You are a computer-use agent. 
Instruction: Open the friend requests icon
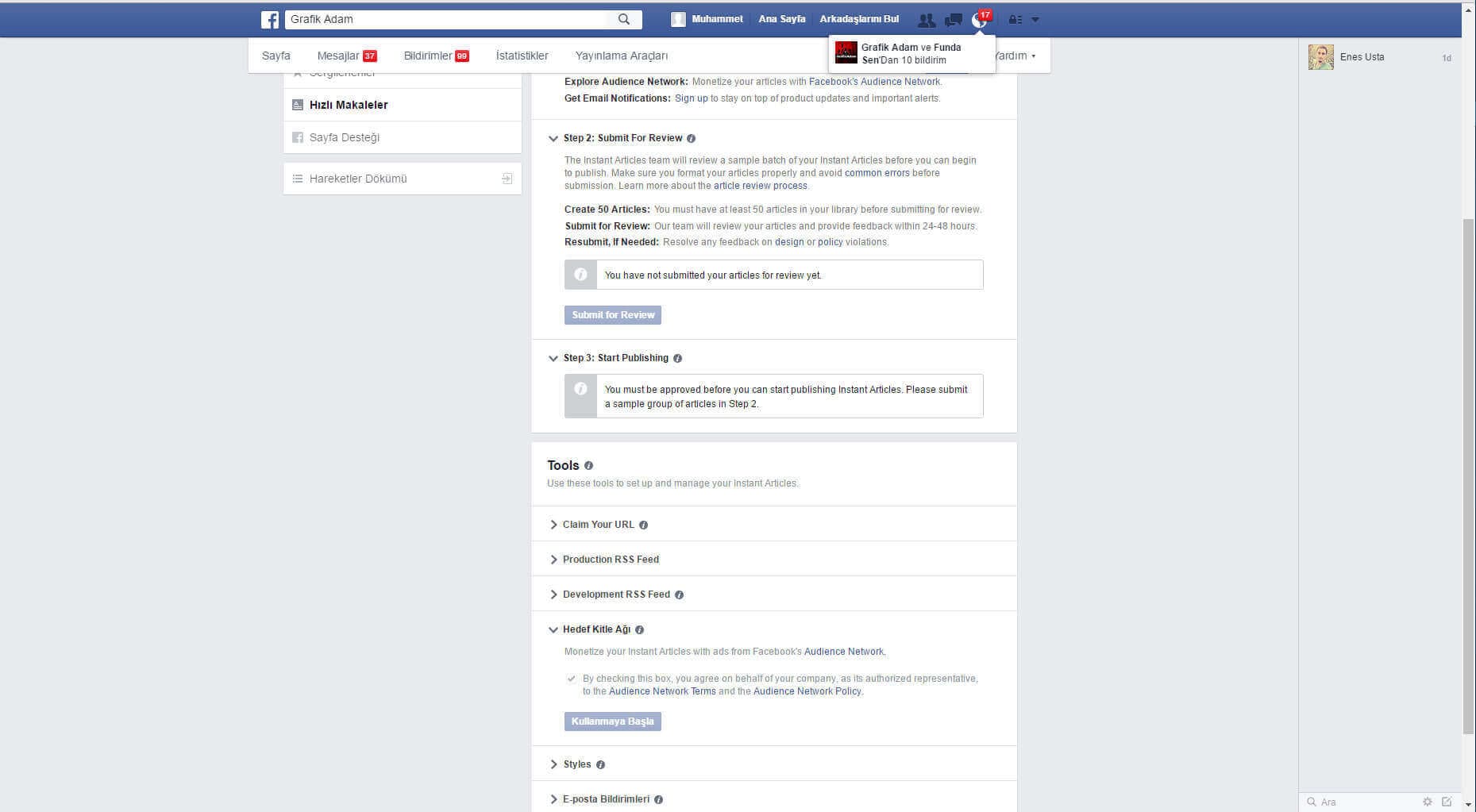click(x=926, y=20)
